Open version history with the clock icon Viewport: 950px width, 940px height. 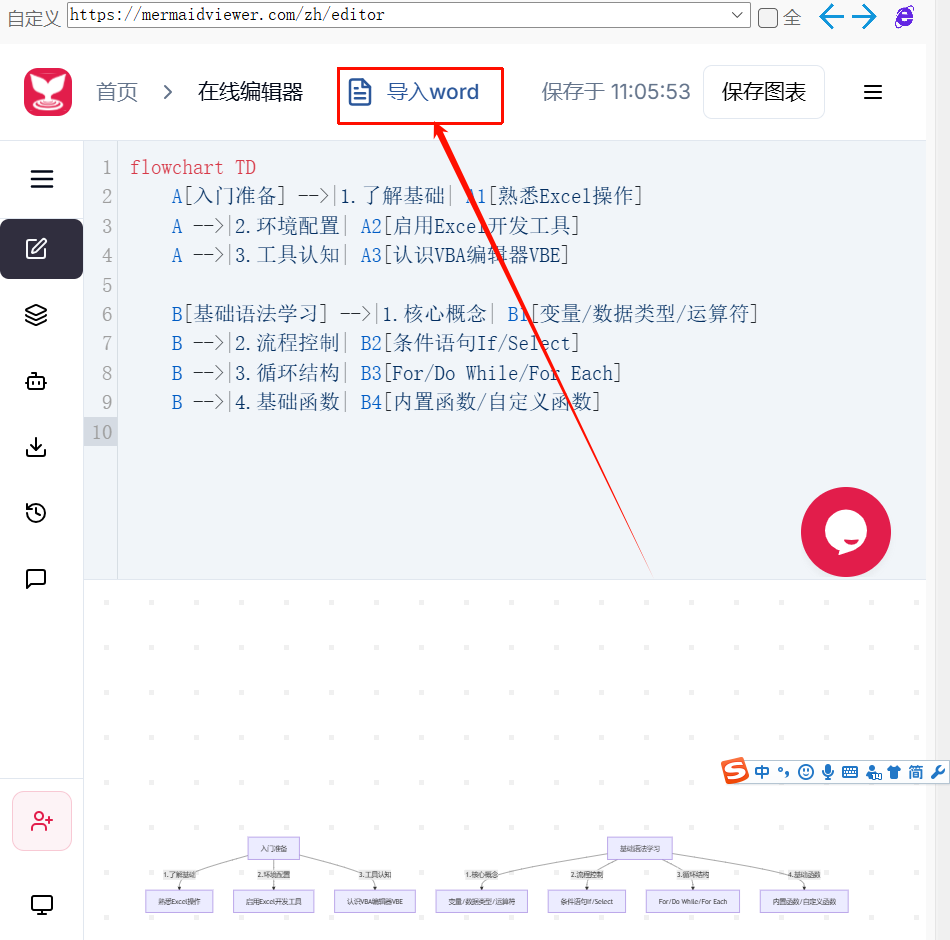coord(35,512)
